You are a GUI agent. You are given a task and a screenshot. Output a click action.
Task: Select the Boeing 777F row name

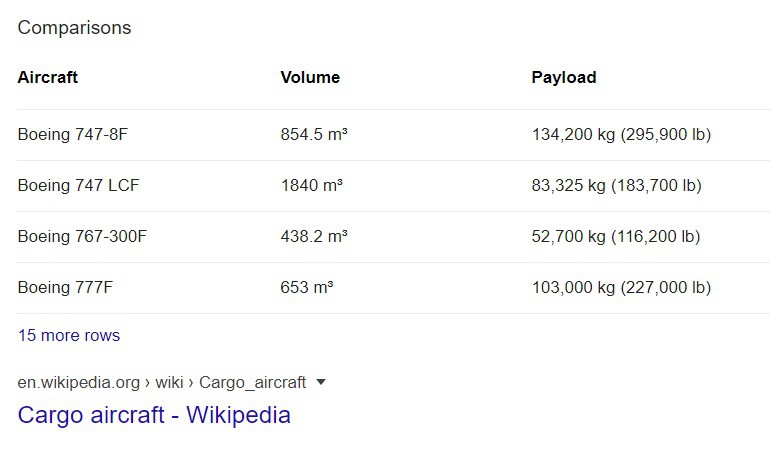click(x=65, y=287)
